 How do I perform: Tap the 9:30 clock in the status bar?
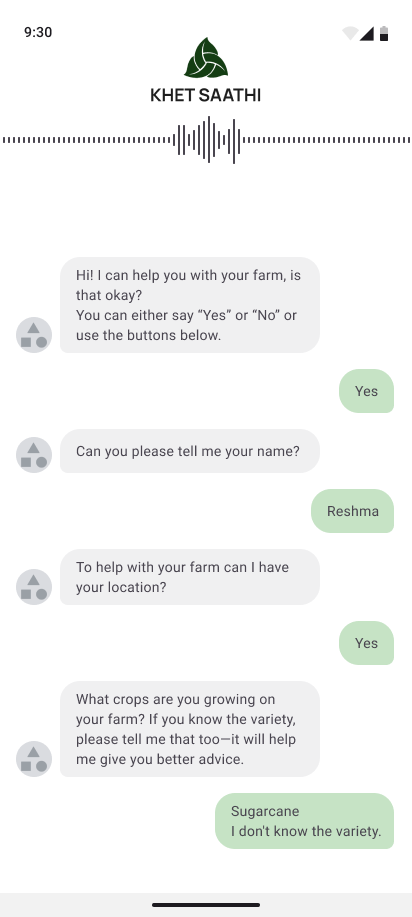[38, 32]
